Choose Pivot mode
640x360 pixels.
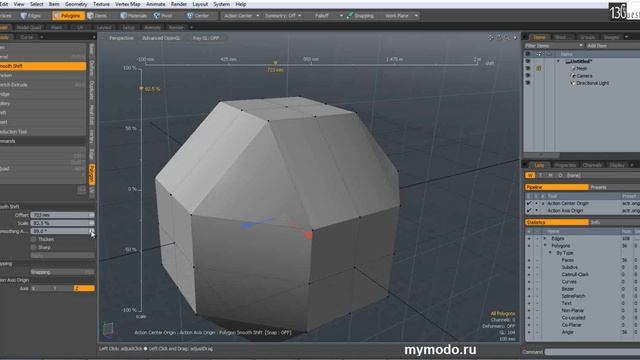coord(163,16)
